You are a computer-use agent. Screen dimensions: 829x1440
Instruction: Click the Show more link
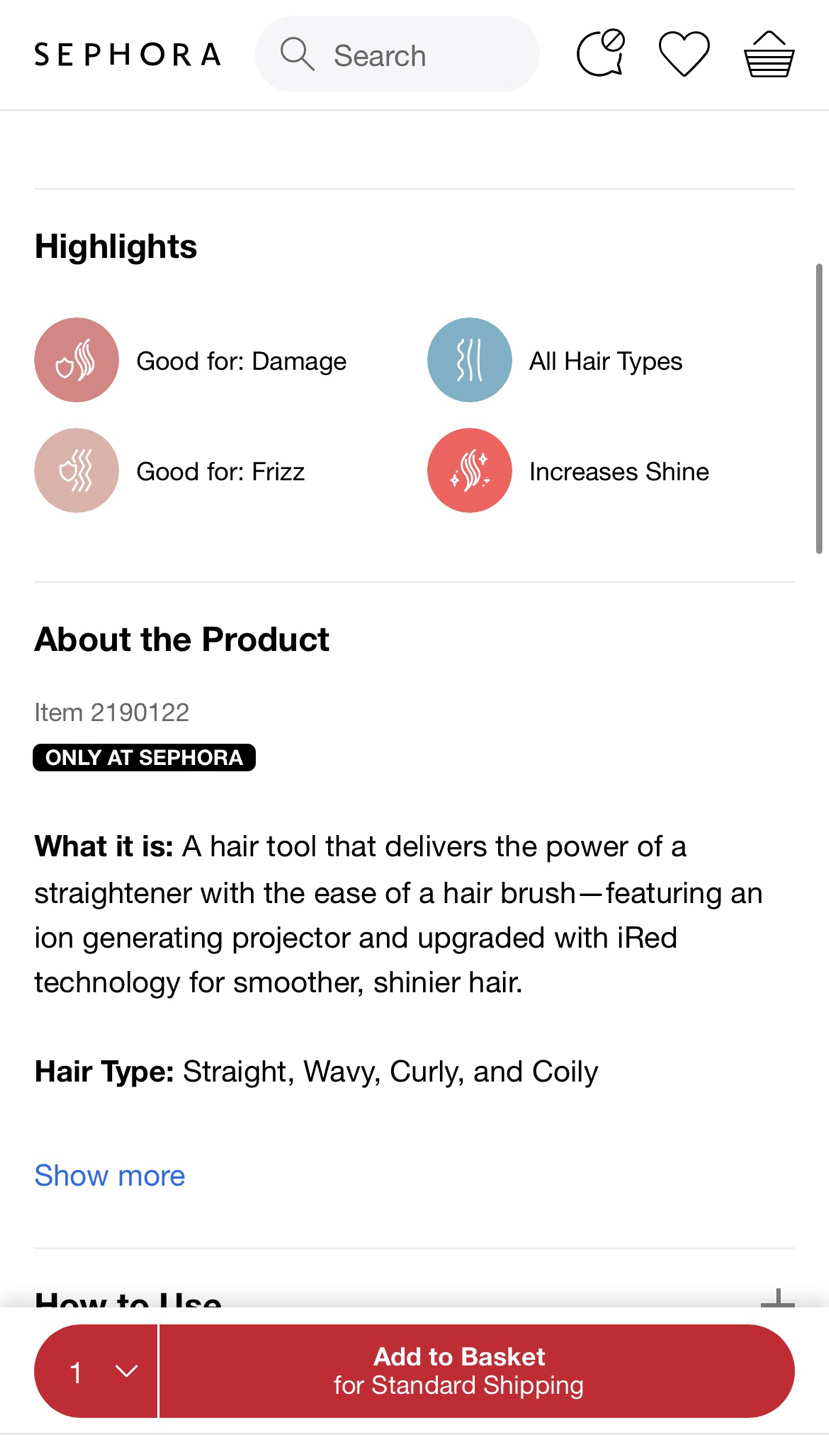pos(109,1175)
